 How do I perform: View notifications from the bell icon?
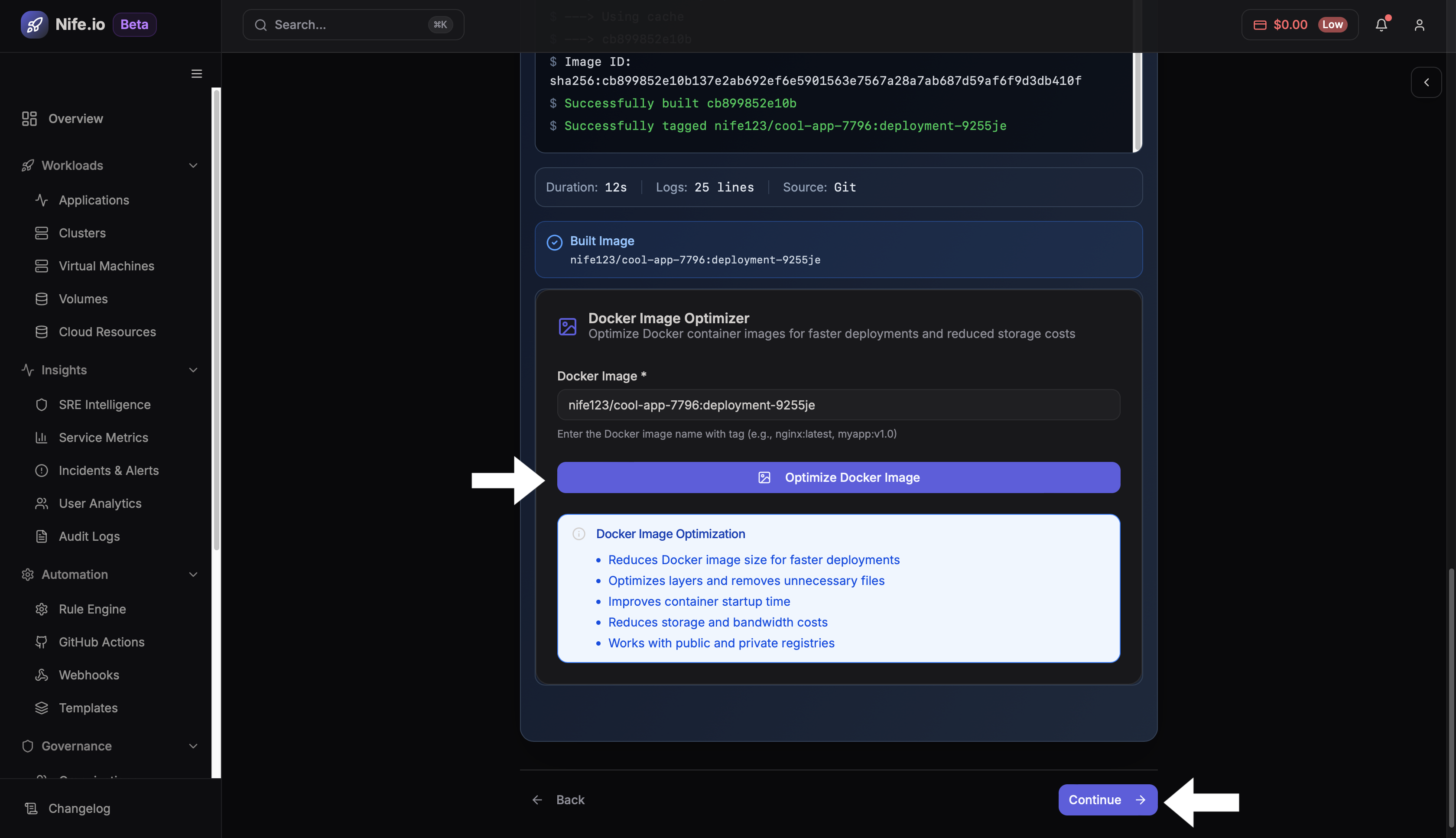1382,24
